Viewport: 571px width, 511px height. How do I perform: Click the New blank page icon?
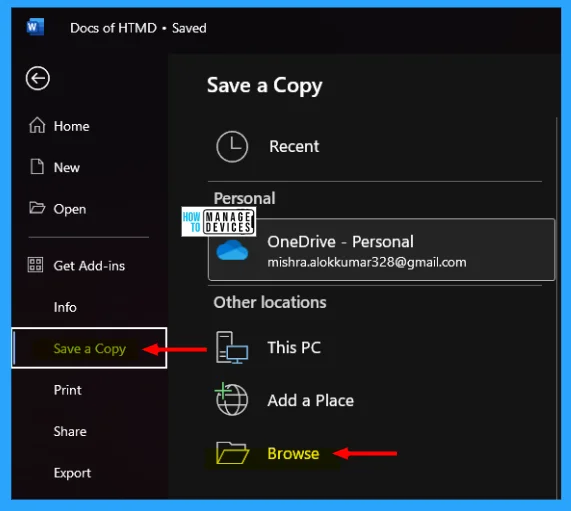37,166
